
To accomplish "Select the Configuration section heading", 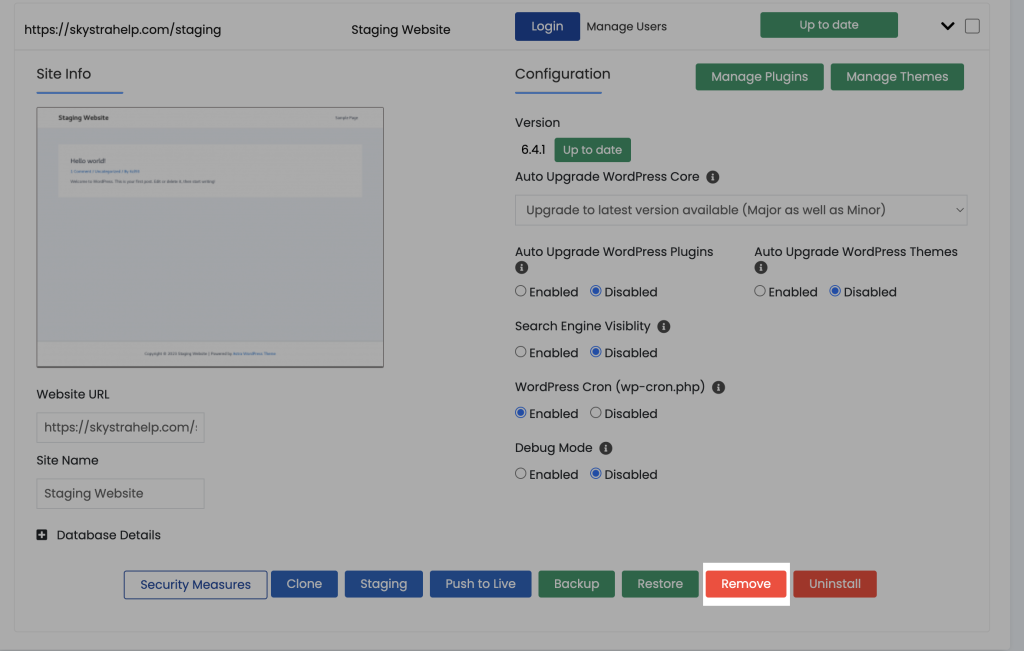I will [562, 74].
